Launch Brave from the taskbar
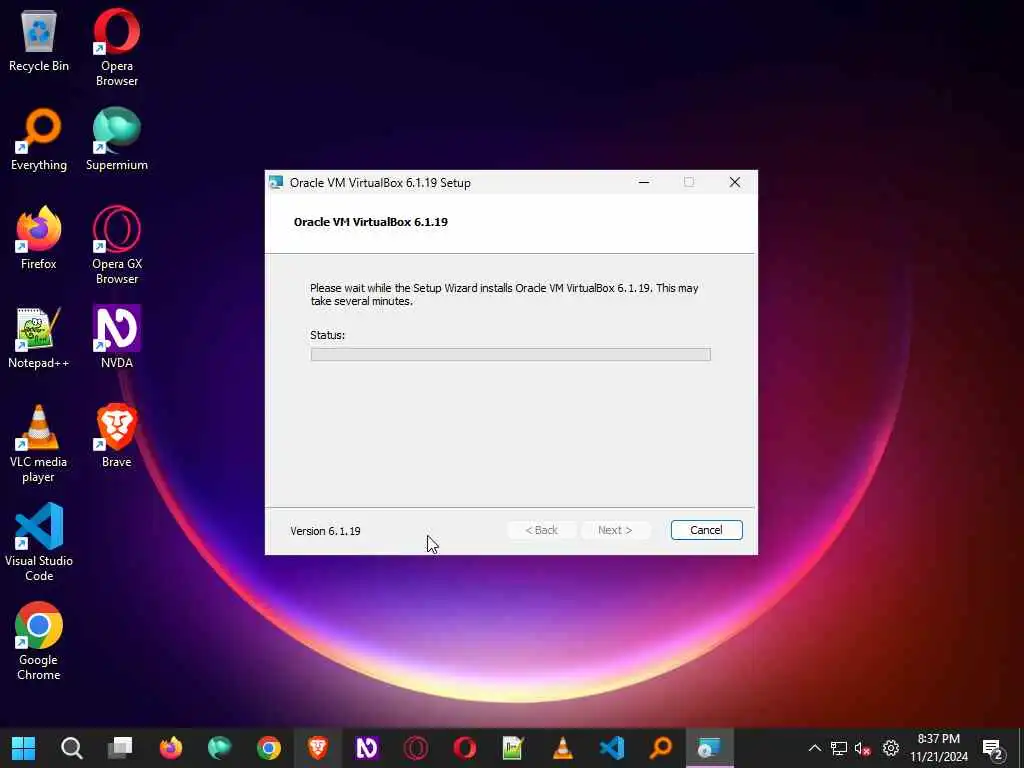 pos(318,748)
